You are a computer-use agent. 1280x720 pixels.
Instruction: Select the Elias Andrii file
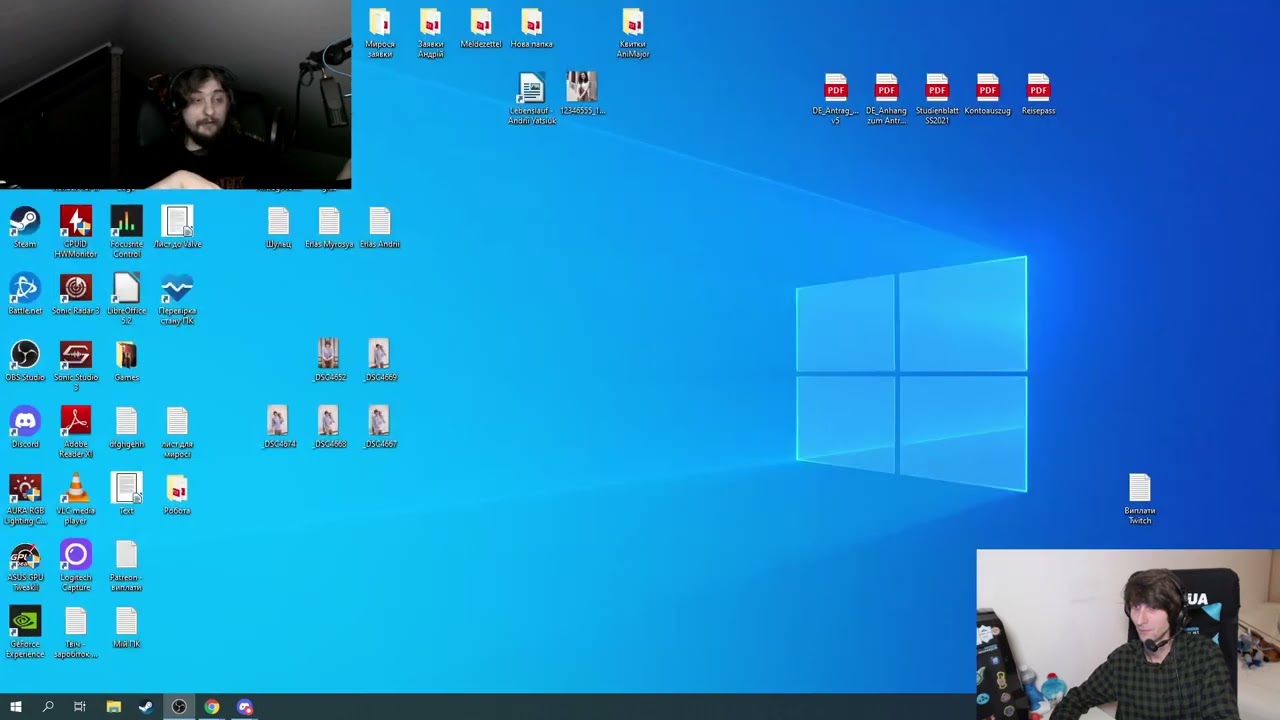coord(380,227)
